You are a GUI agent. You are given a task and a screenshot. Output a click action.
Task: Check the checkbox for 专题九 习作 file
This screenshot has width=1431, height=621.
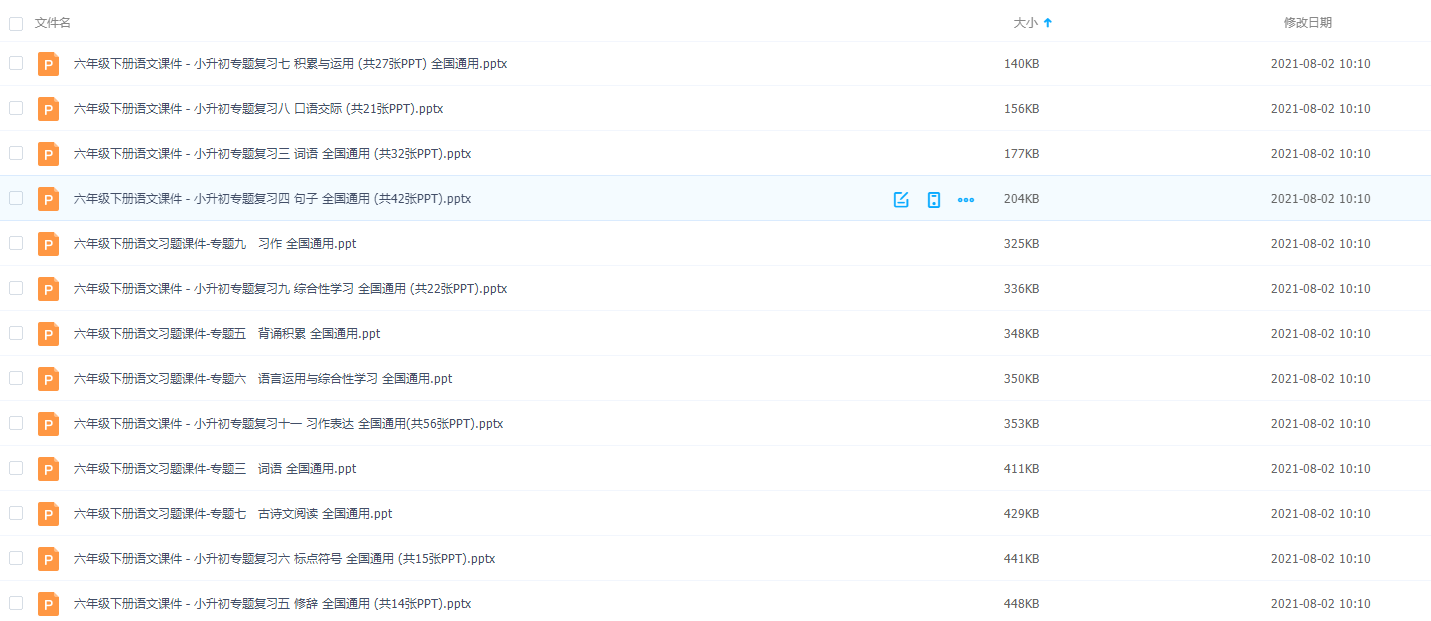[x=16, y=243]
